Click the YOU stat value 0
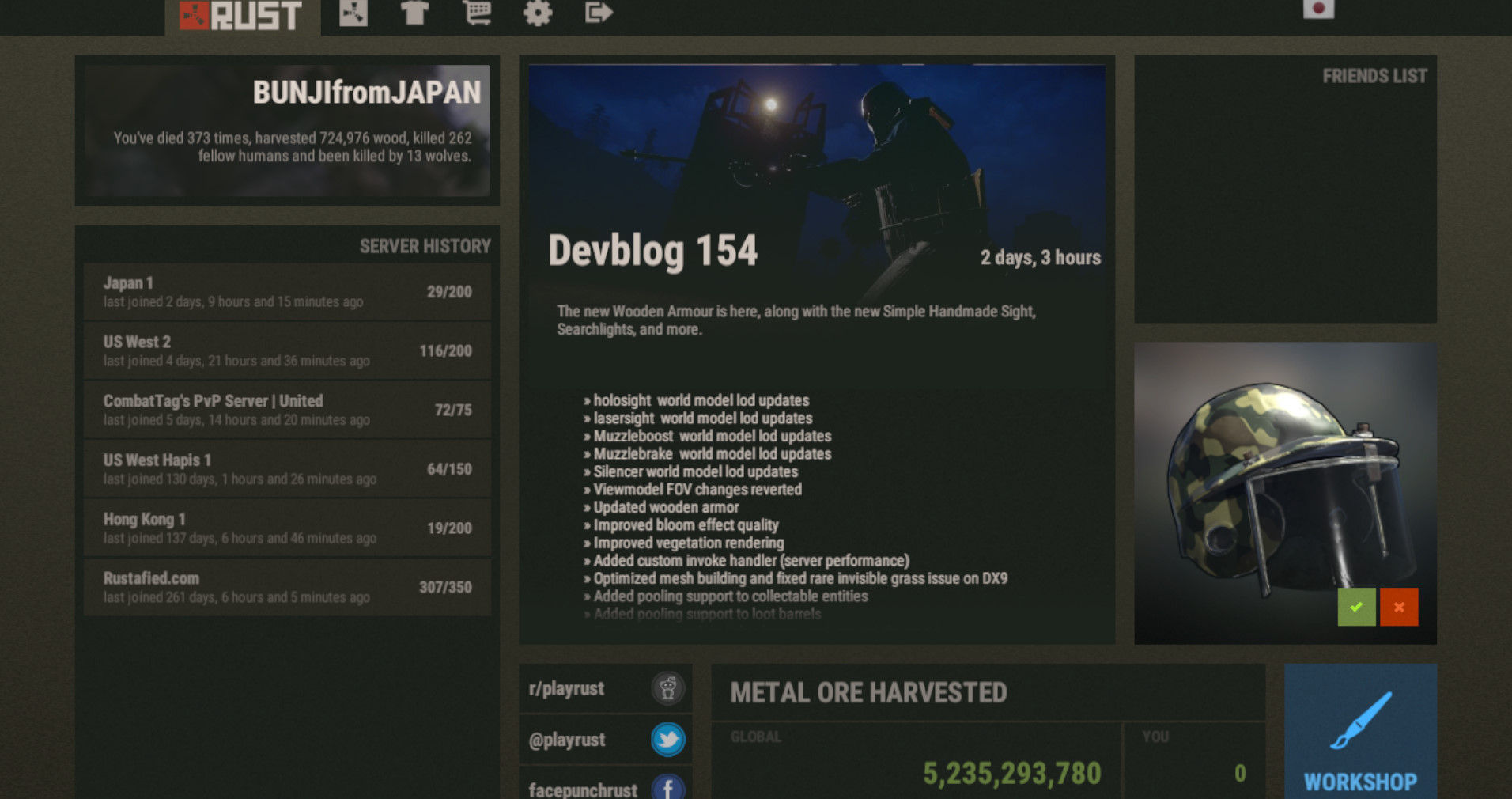The image size is (1512, 799). click(x=1240, y=773)
